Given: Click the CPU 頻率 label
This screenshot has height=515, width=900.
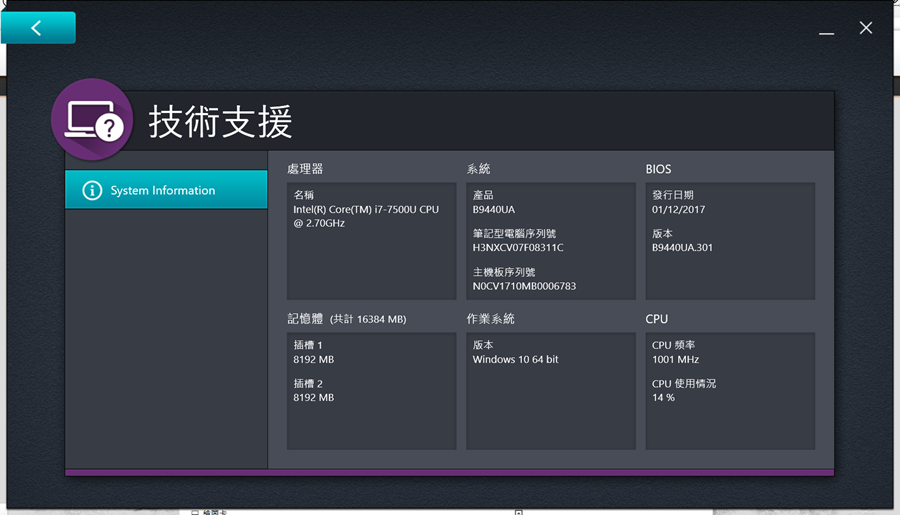Looking at the screenshot, I should click(x=673, y=345).
